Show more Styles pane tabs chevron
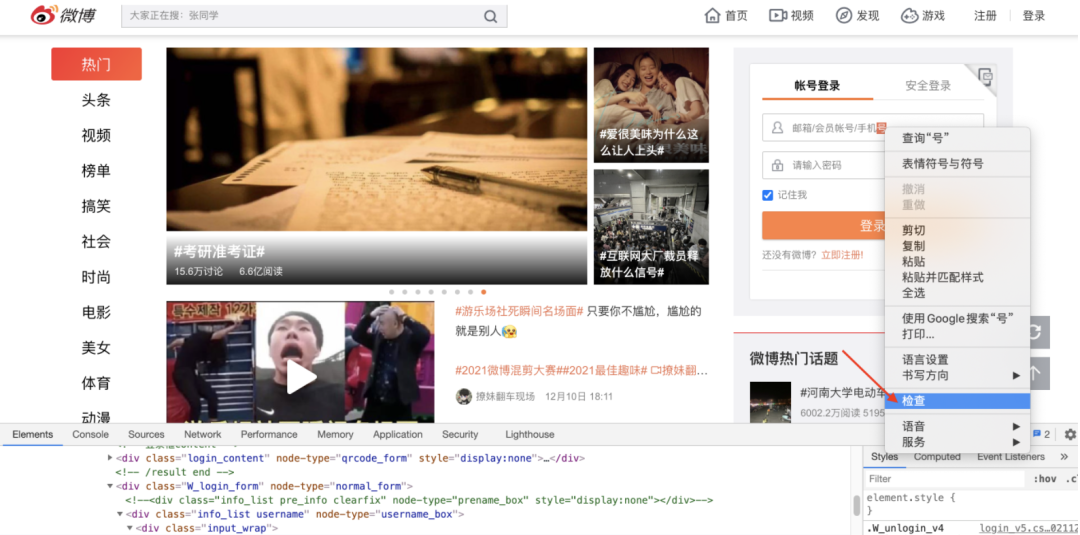The image size is (1080, 535). 1064,457
